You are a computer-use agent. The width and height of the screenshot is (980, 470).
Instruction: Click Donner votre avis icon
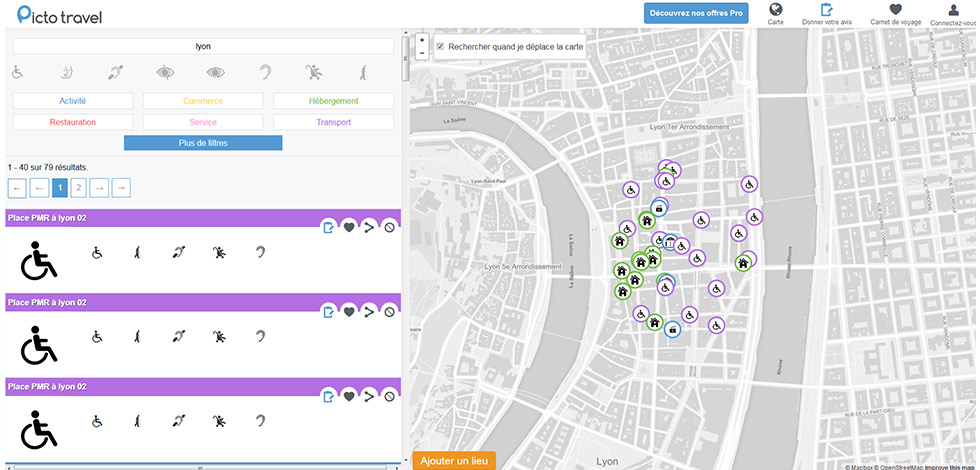827,11
